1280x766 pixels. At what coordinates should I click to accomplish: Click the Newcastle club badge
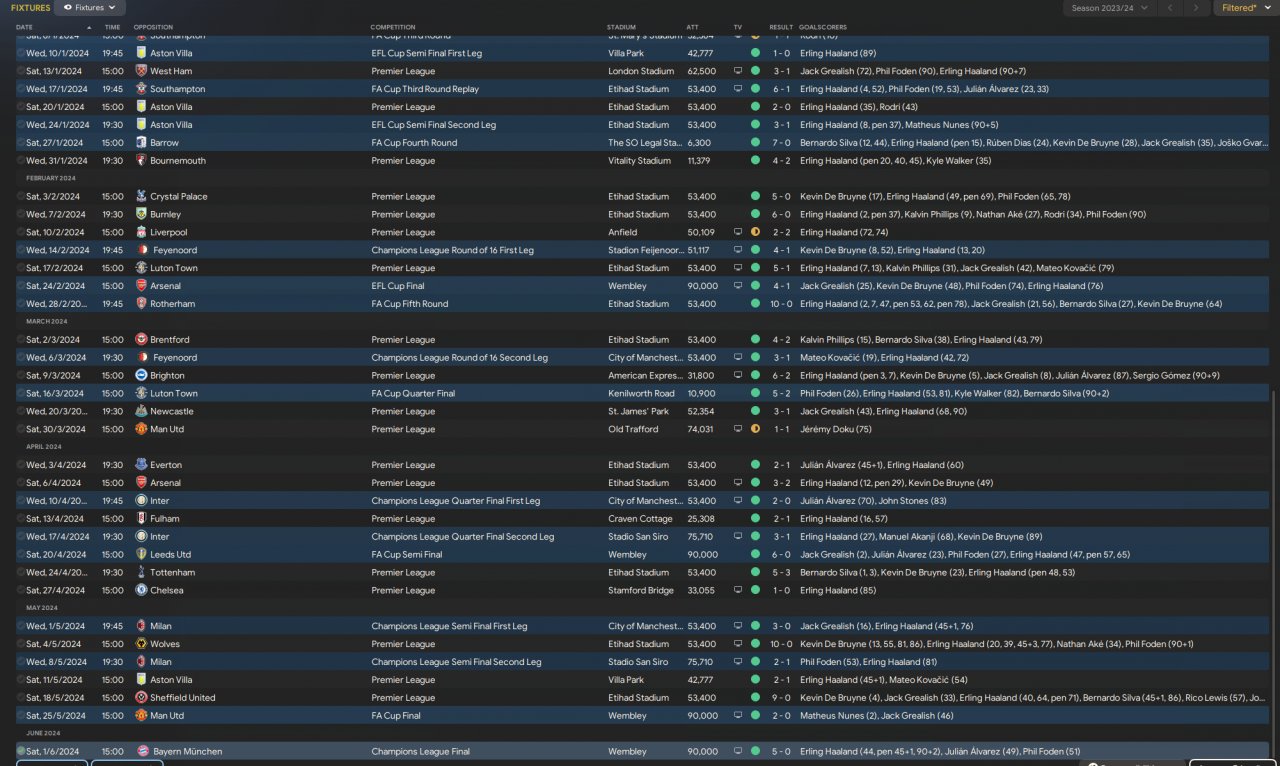point(141,411)
